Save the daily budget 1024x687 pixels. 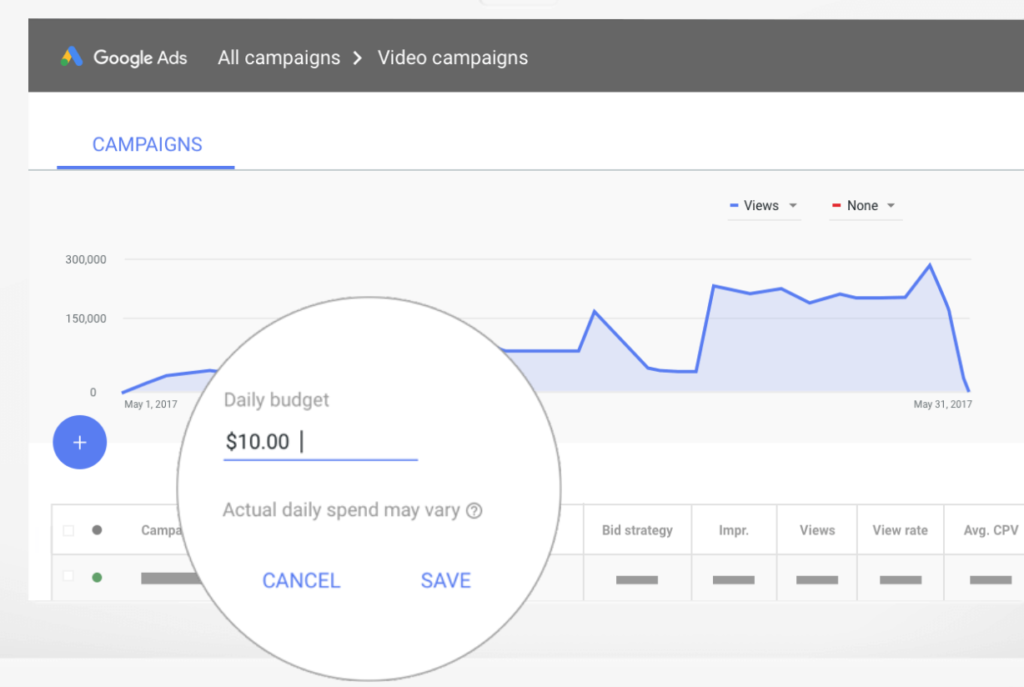[x=445, y=581]
